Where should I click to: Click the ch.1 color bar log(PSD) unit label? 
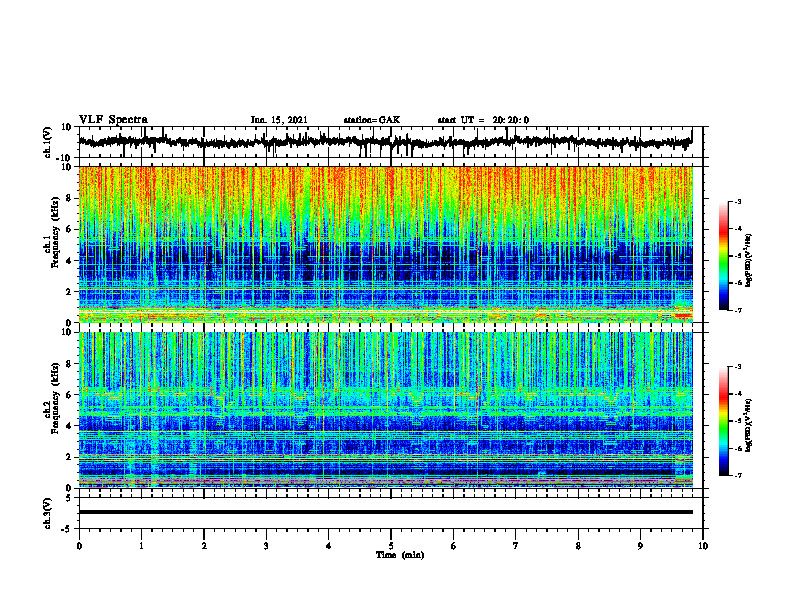748,260
